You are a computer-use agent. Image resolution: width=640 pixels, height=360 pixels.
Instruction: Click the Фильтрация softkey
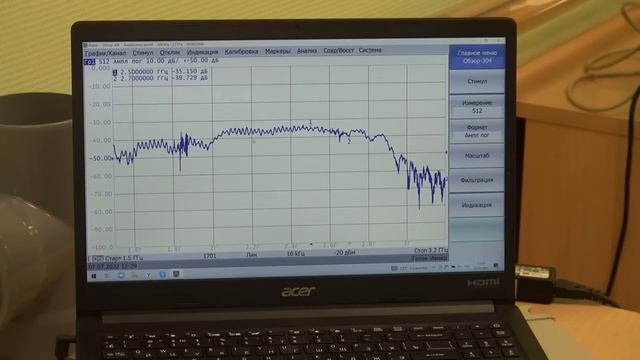click(x=477, y=180)
